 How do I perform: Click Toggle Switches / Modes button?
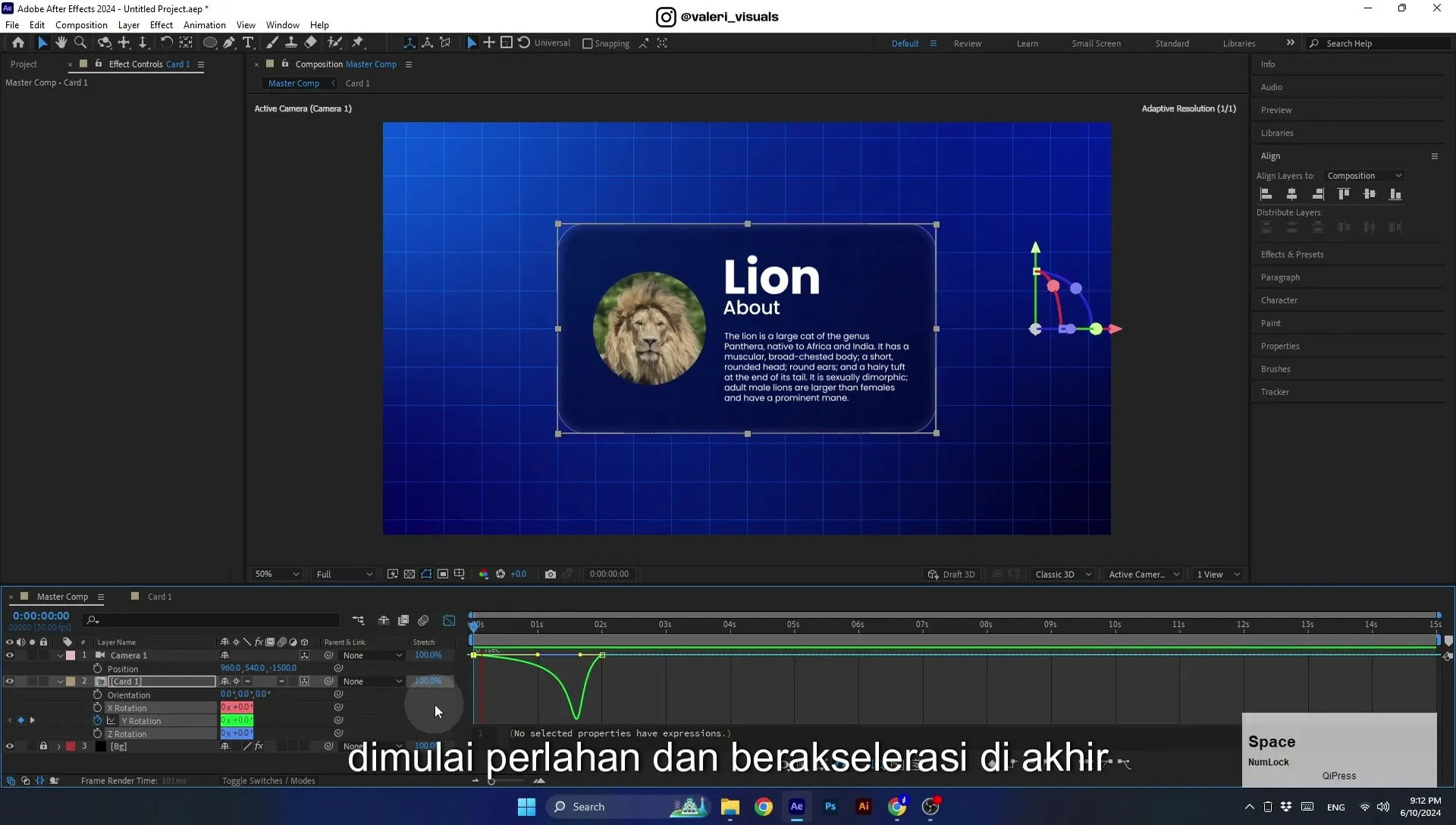(268, 781)
